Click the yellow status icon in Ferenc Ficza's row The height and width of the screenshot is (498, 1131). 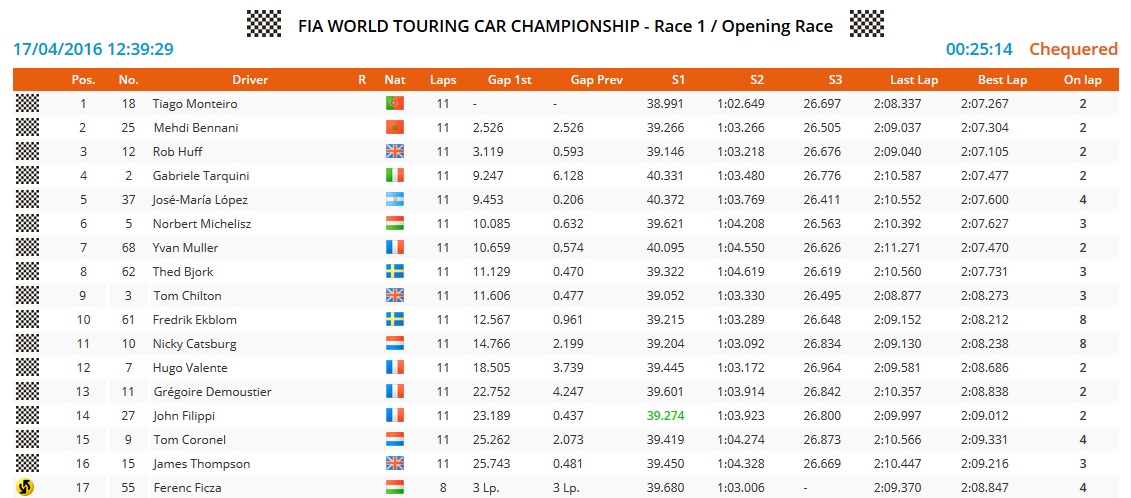coord(27,488)
